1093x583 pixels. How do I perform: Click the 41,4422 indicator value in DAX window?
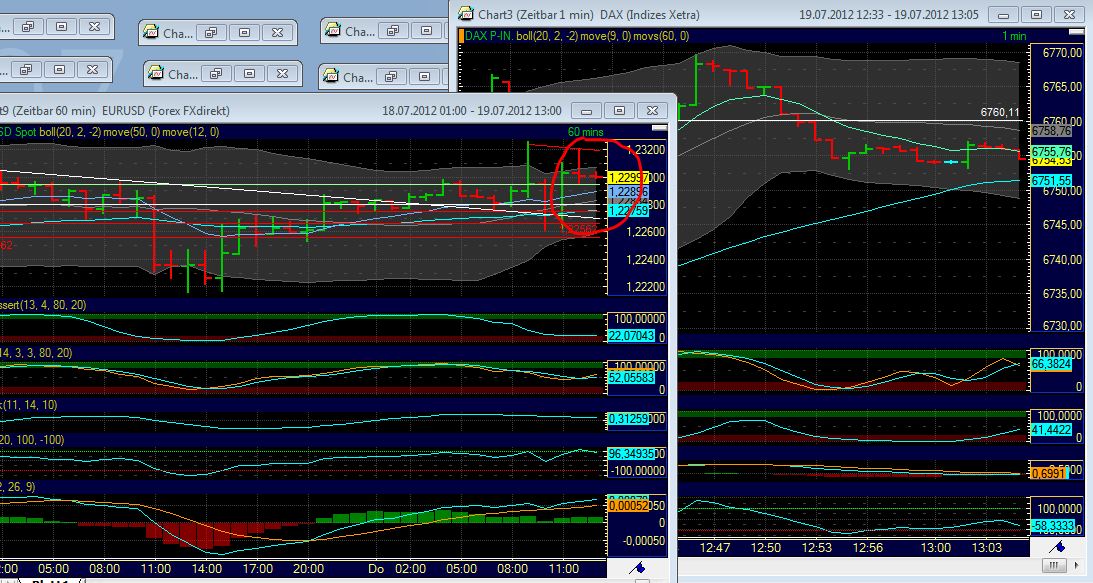pyautogui.click(x=1051, y=430)
